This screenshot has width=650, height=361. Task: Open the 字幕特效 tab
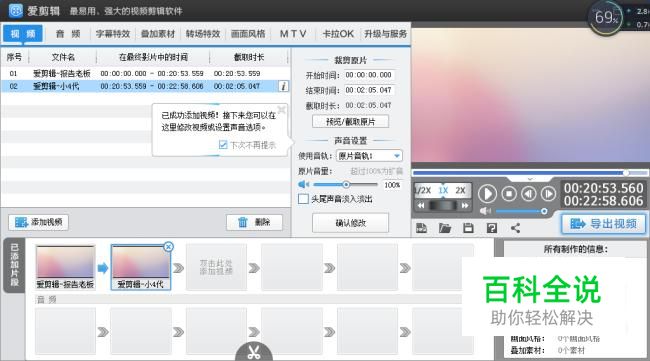click(x=113, y=34)
